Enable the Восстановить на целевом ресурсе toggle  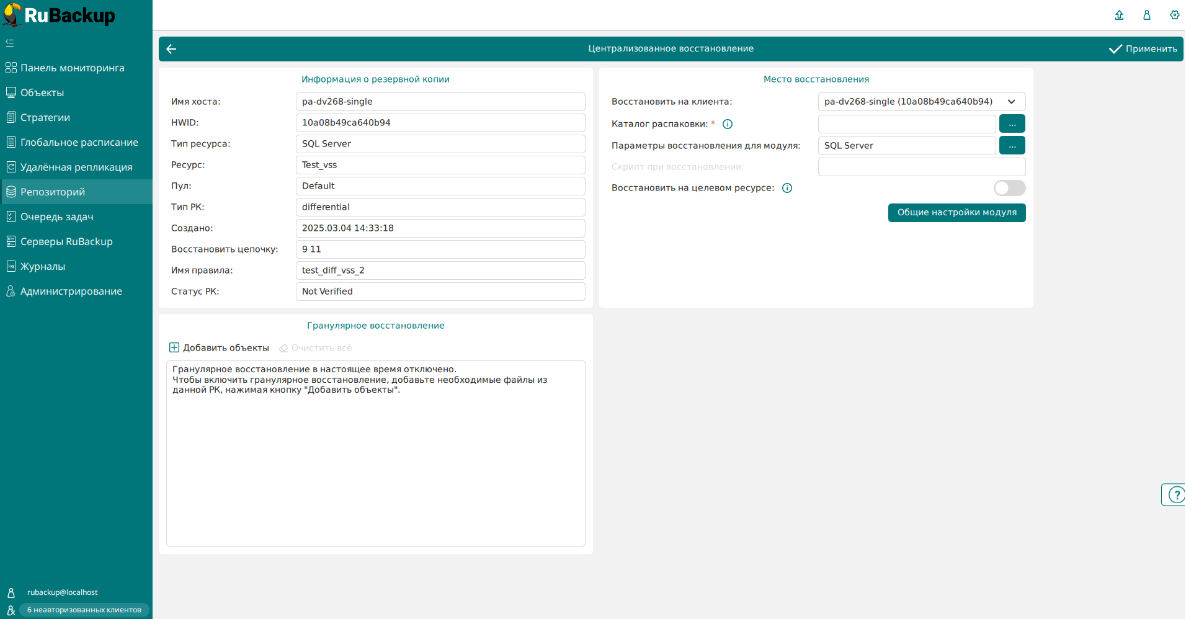click(1009, 188)
